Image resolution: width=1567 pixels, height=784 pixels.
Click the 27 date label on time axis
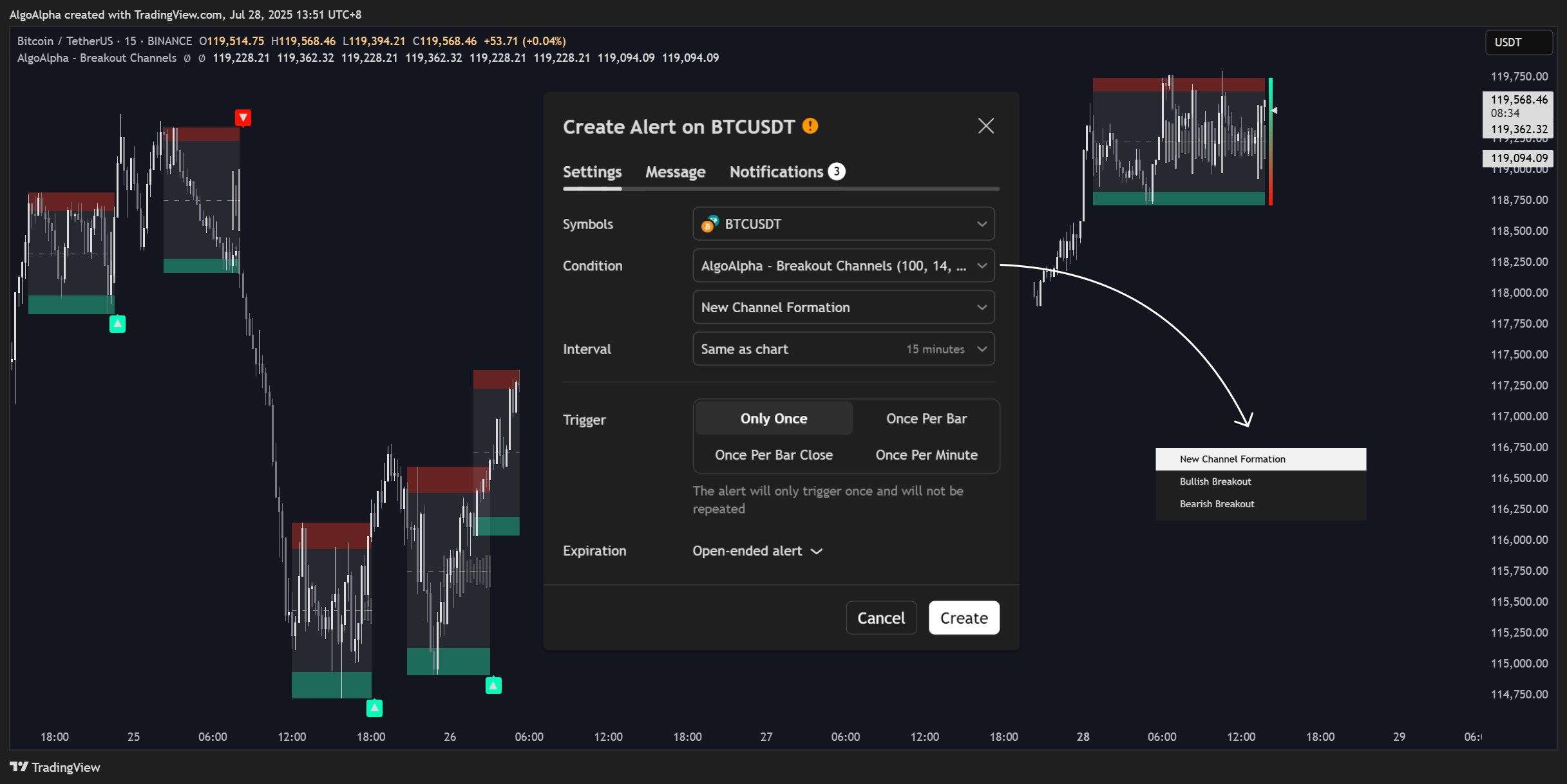click(766, 737)
